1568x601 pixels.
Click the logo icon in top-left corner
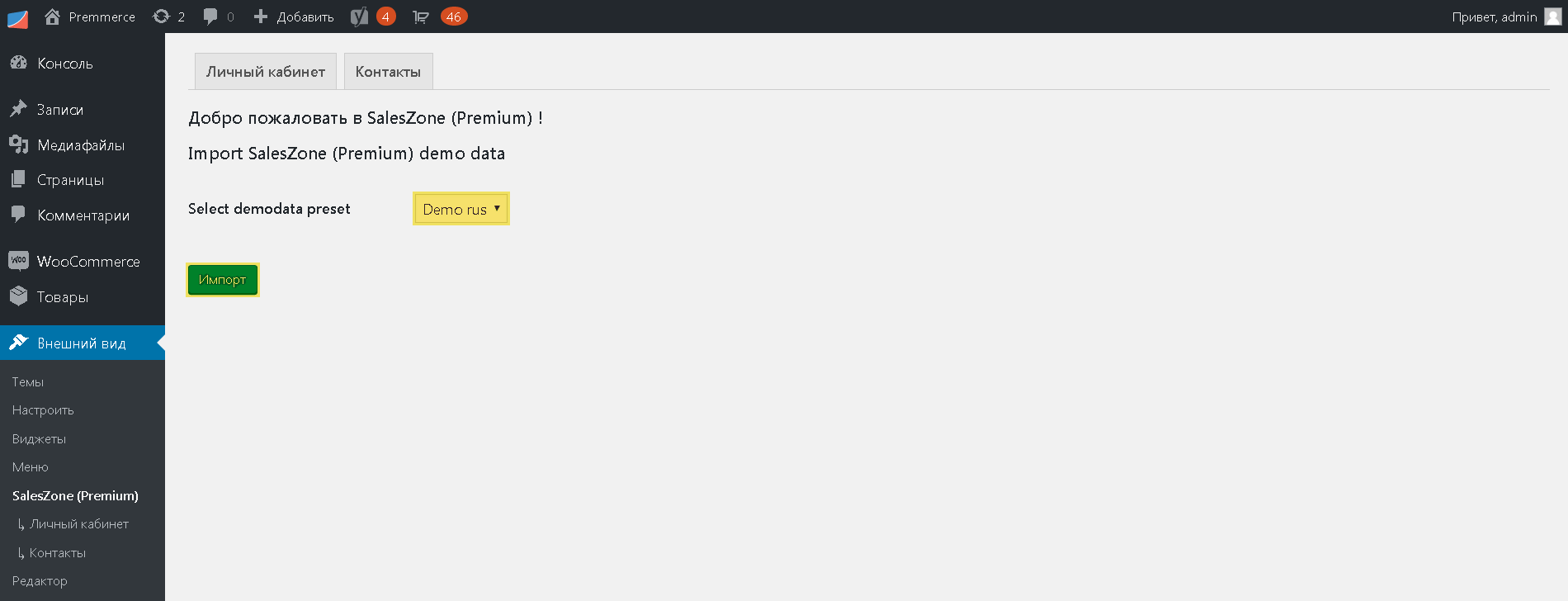pyautogui.click(x=17, y=17)
